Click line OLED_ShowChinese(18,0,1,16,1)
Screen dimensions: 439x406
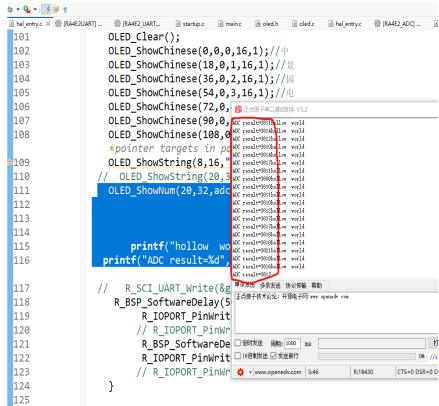(x=191, y=65)
